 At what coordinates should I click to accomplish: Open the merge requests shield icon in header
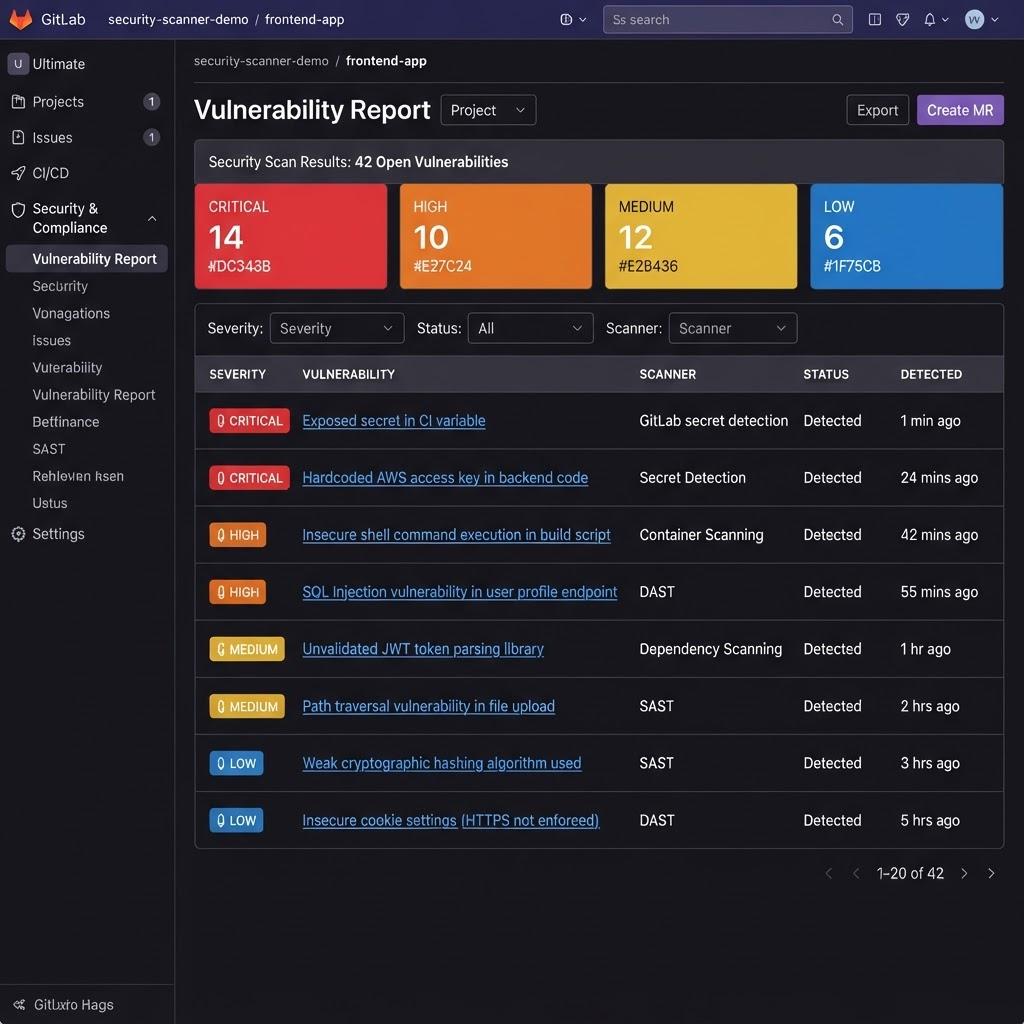tap(903, 20)
